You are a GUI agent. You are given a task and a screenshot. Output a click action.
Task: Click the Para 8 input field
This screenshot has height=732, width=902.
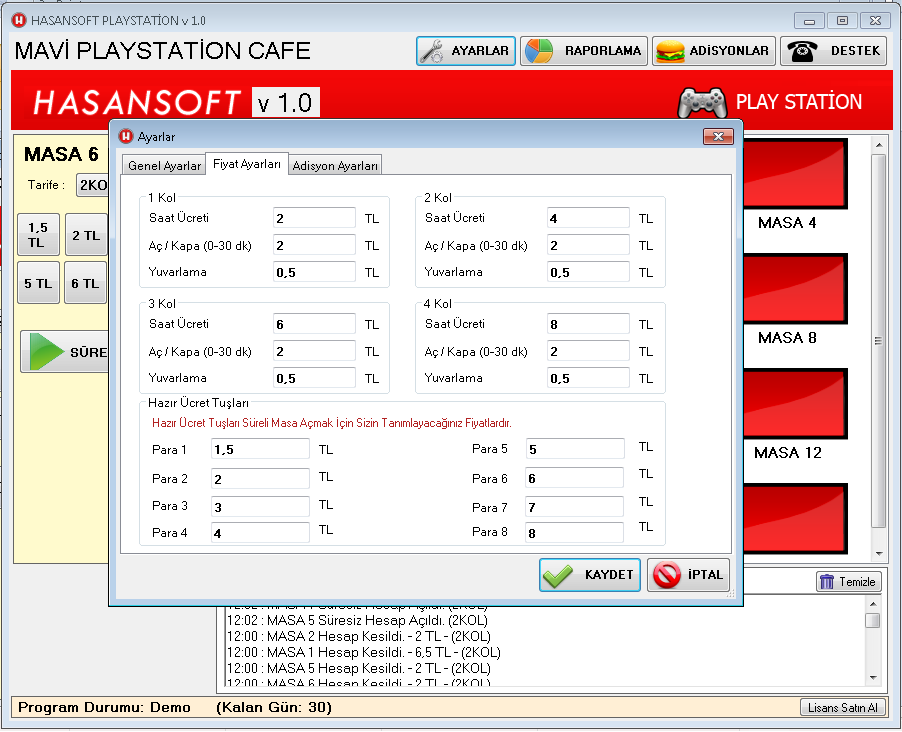[575, 533]
